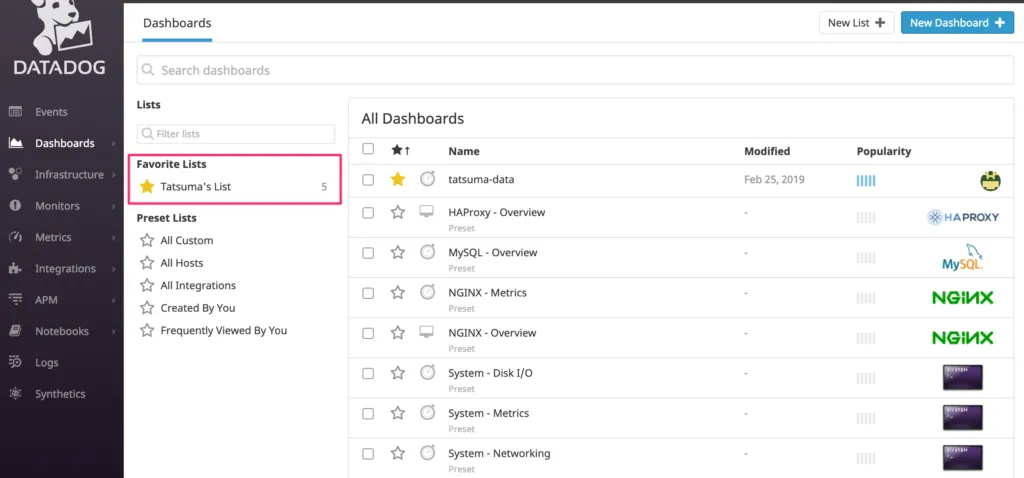Open Infrastructure in the sidebar
1024x478 pixels.
pyautogui.click(x=69, y=174)
